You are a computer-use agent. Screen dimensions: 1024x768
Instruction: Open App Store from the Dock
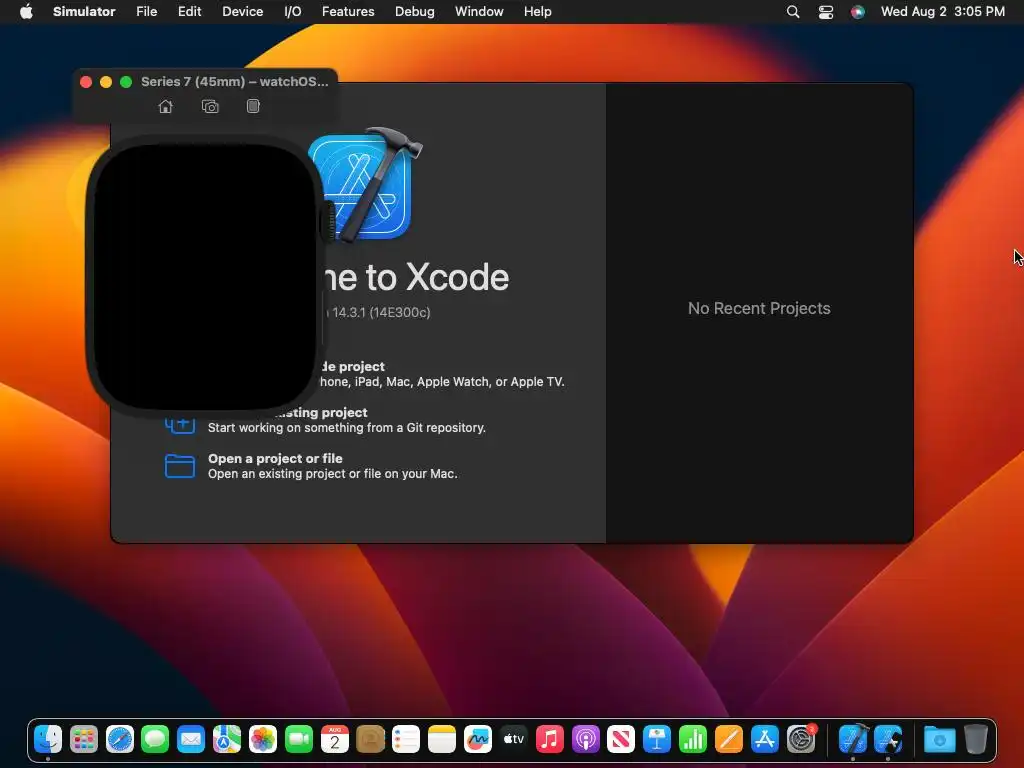tap(764, 739)
